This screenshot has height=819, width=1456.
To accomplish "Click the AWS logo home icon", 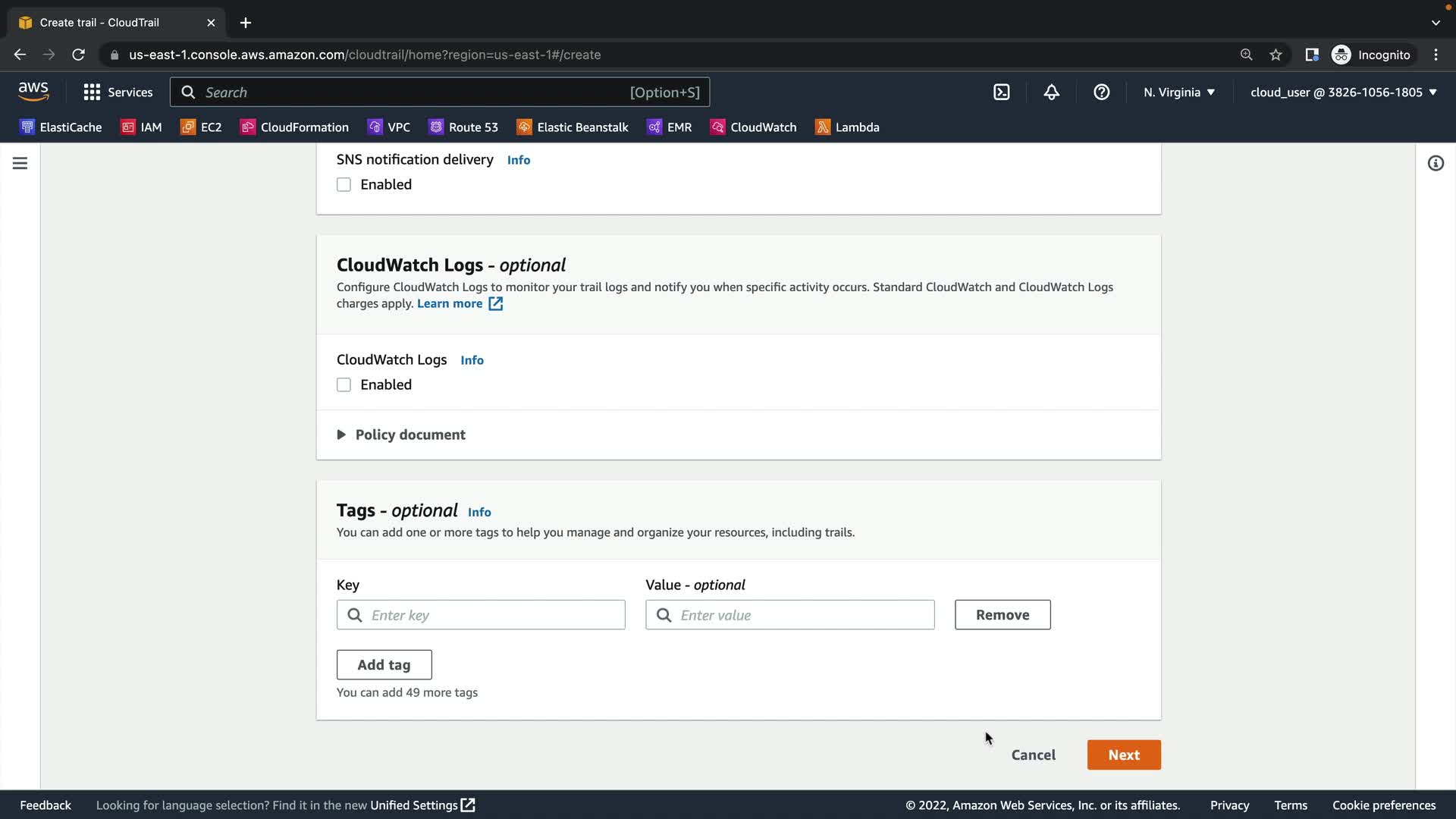I will 33,92.
